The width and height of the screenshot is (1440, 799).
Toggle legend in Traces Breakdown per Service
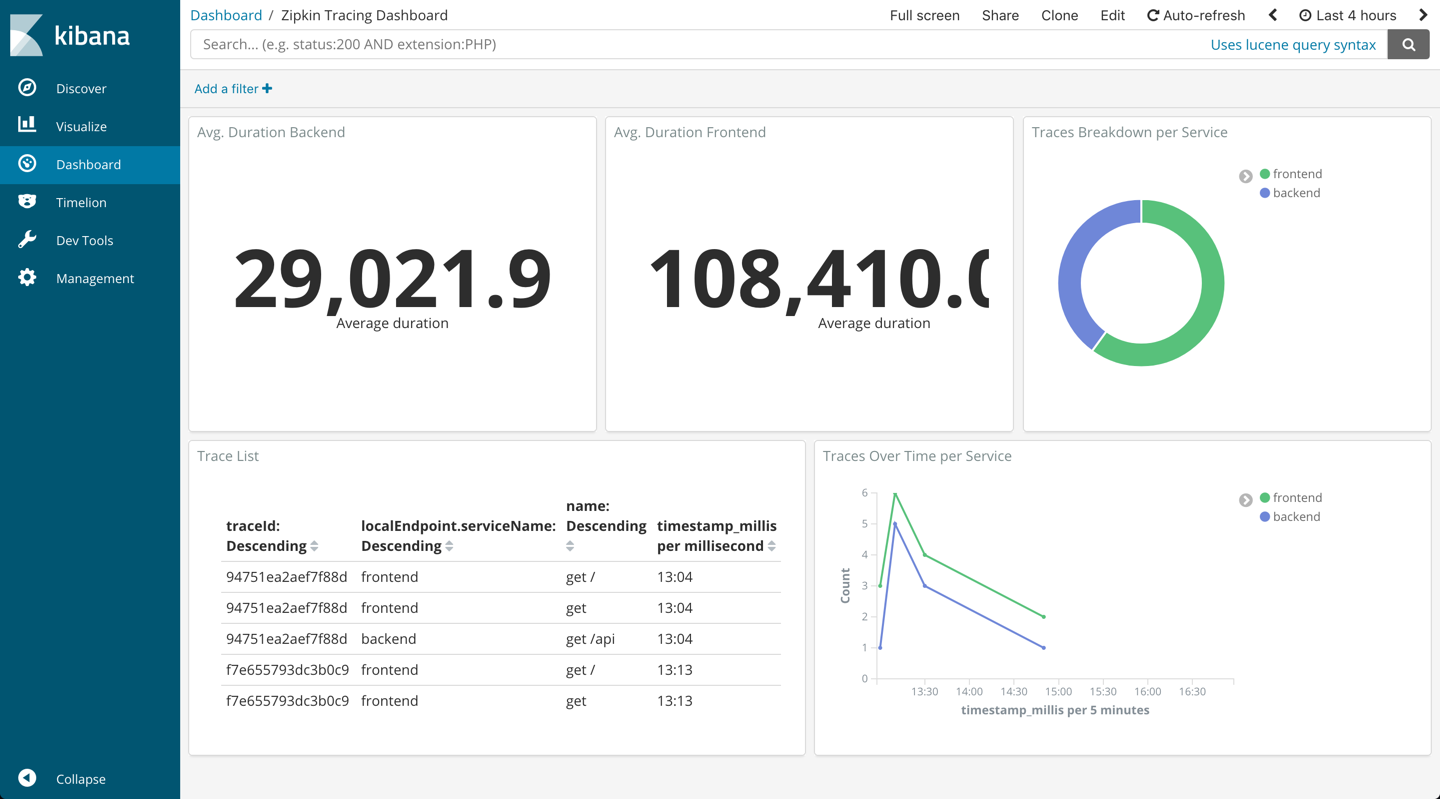click(1246, 176)
